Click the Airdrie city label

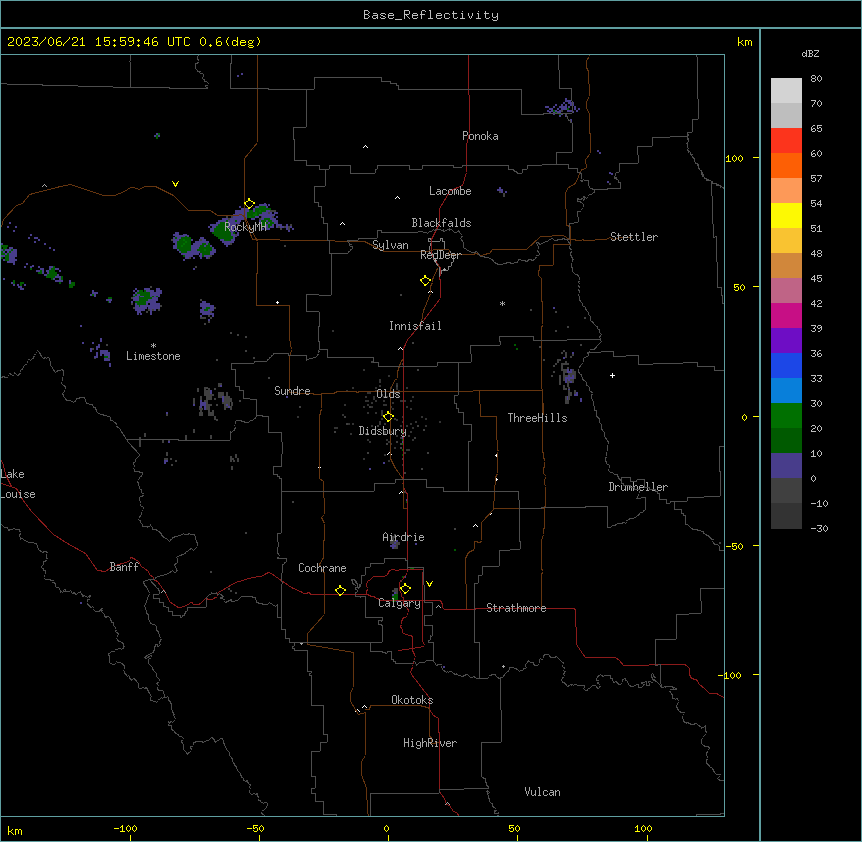(x=403, y=537)
